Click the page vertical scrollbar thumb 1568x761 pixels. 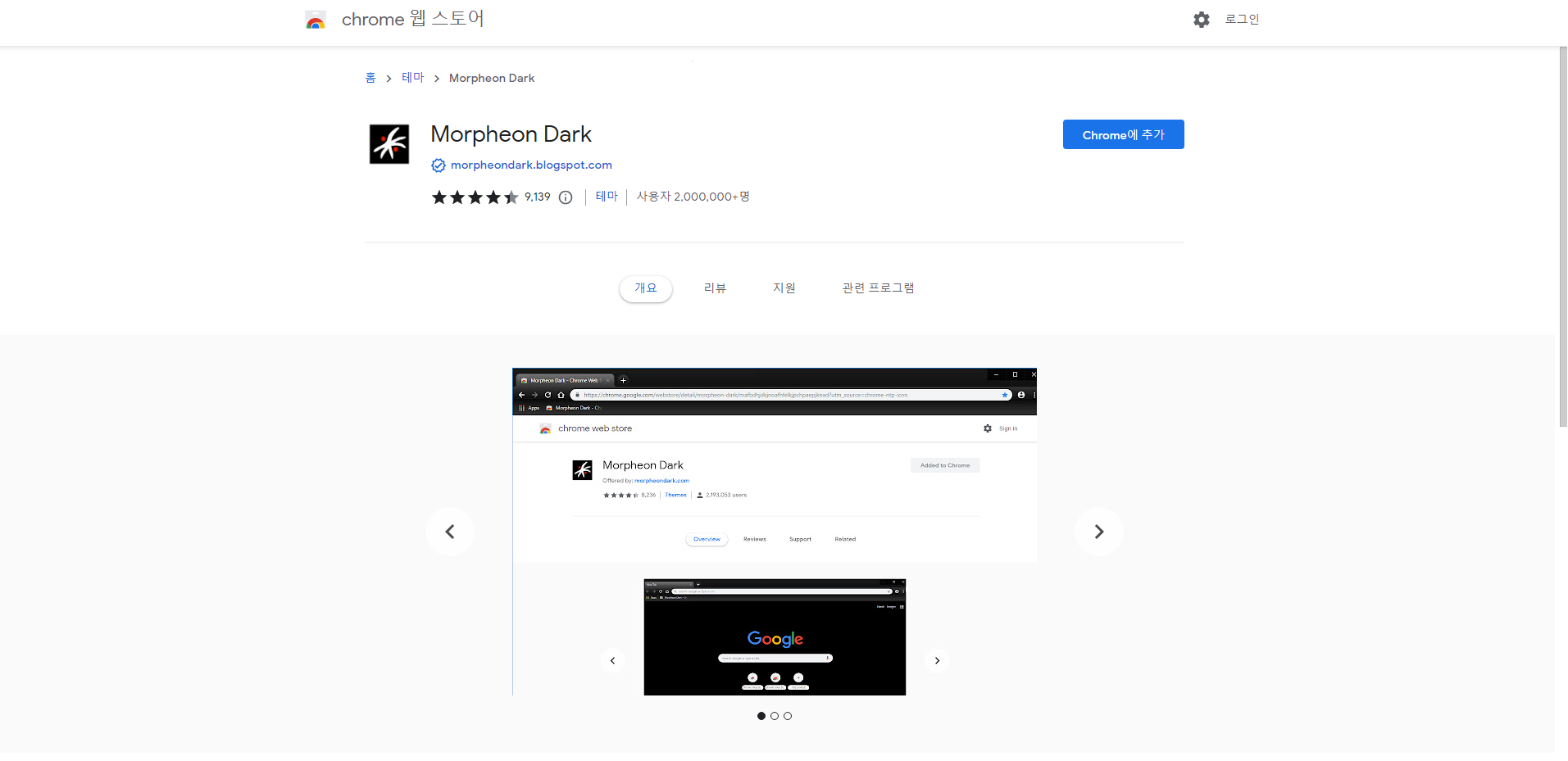1563,237
